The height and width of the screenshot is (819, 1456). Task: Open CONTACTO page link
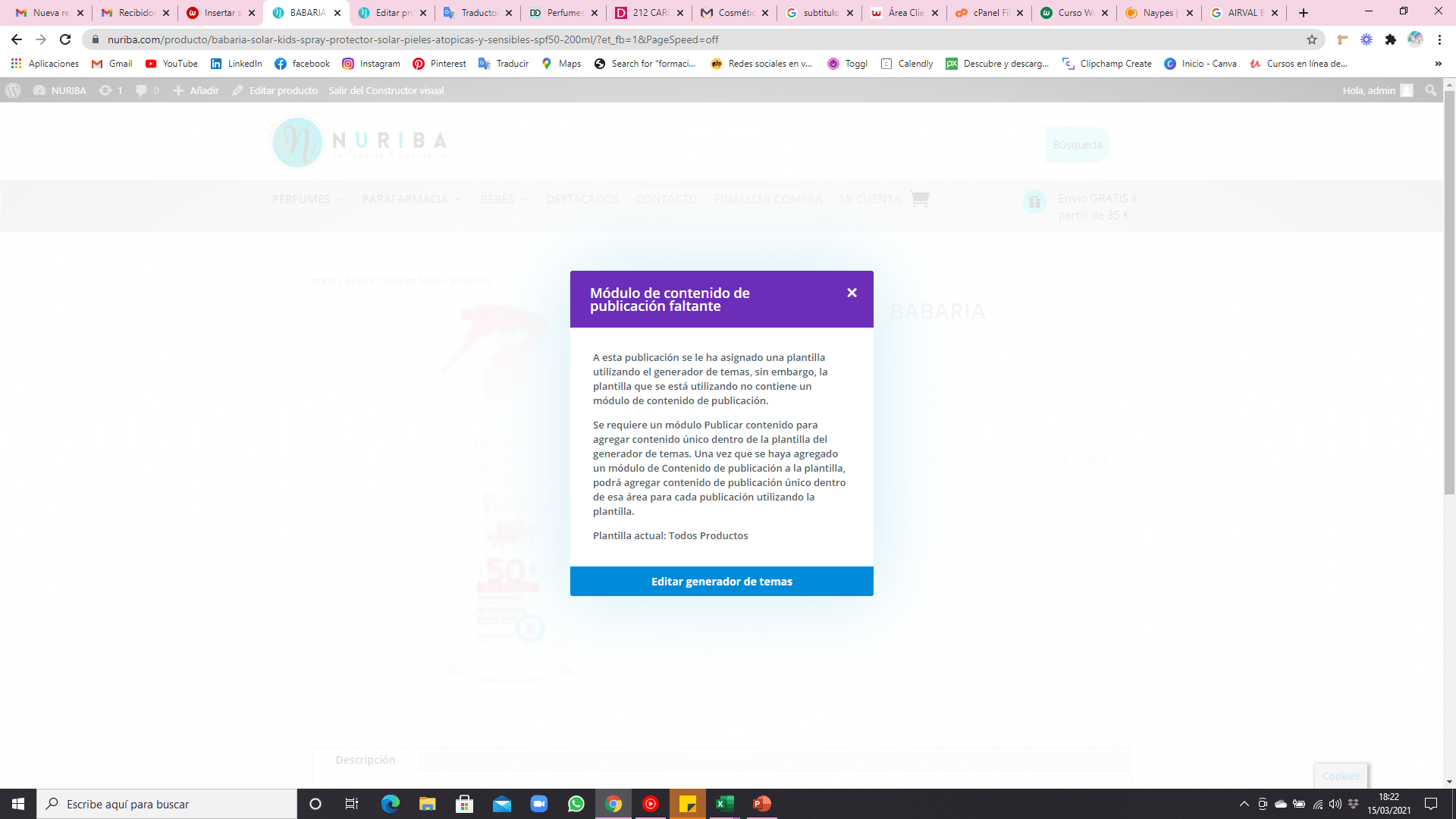click(x=667, y=199)
